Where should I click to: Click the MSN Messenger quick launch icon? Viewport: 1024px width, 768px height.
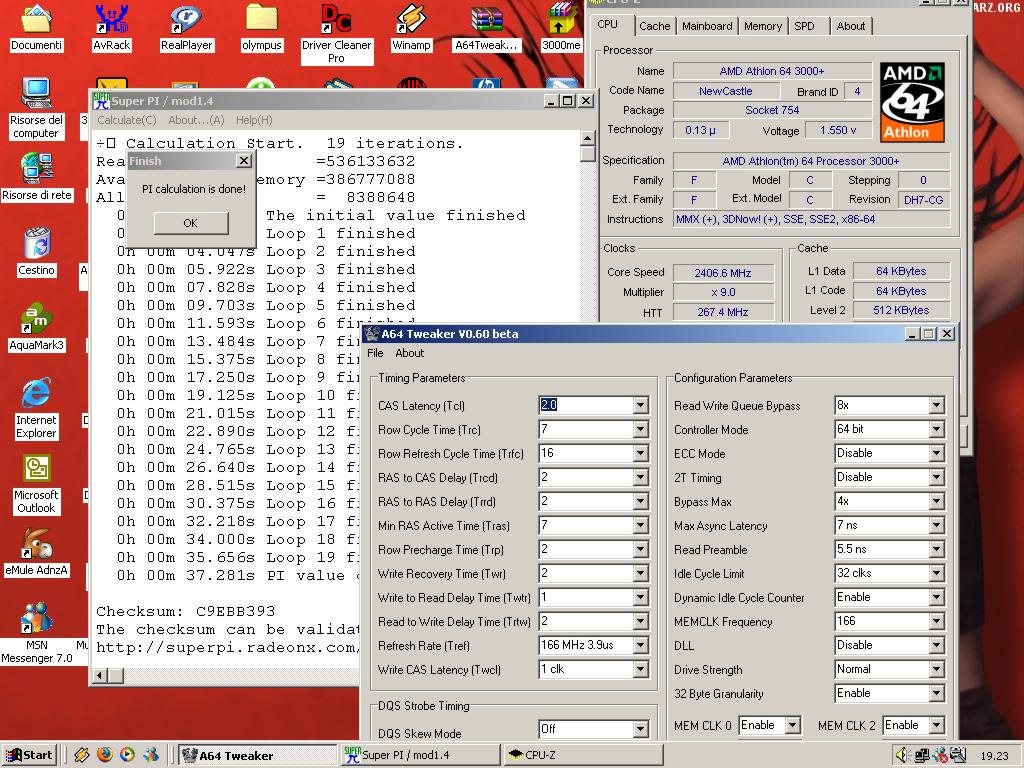coord(151,755)
